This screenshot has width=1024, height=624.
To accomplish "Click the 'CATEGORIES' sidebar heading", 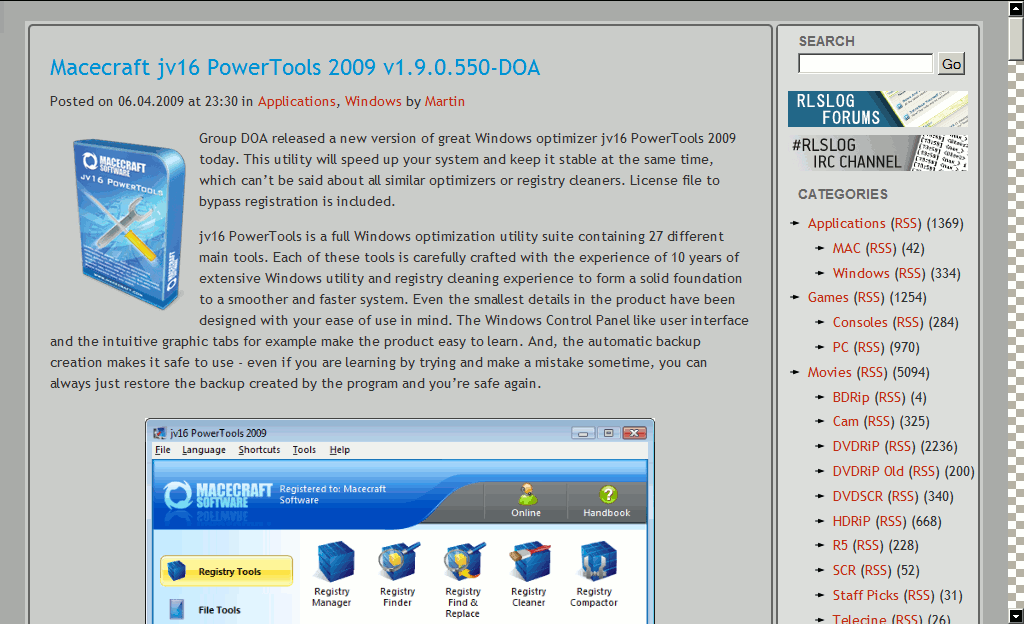I will pyautogui.click(x=842, y=194).
